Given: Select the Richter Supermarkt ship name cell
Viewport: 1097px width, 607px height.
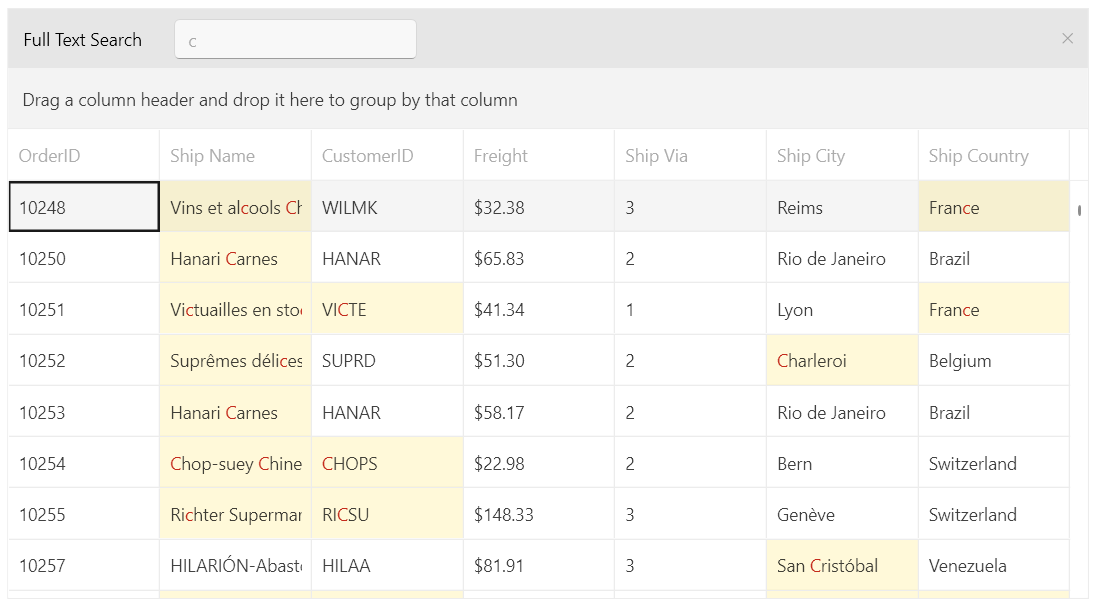Looking at the screenshot, I should pyautogui.click(x=235, y=514).
